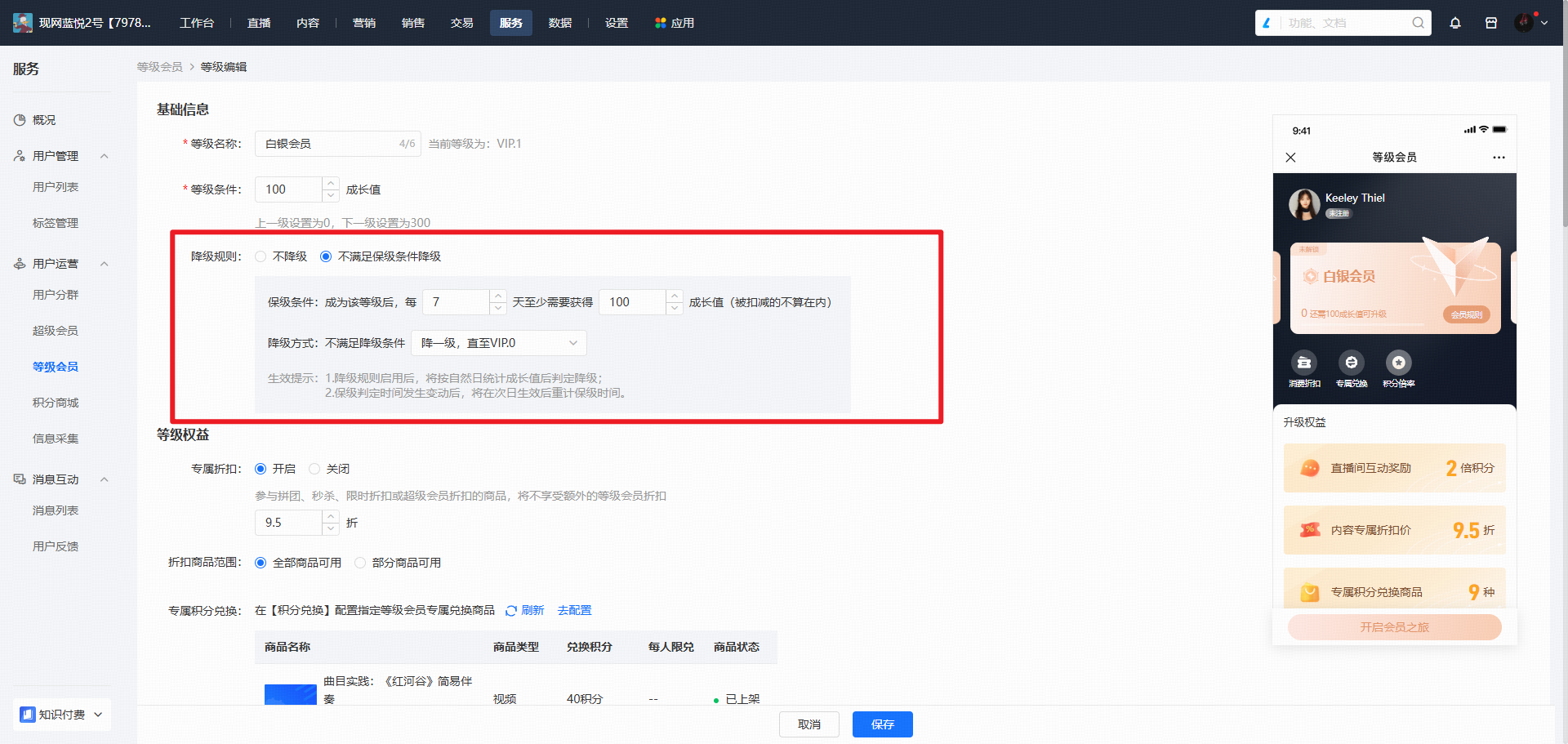Click the account logo in the top left
Image resolution: width=1568 pixels, height=744 pixels.
(23, 23)
